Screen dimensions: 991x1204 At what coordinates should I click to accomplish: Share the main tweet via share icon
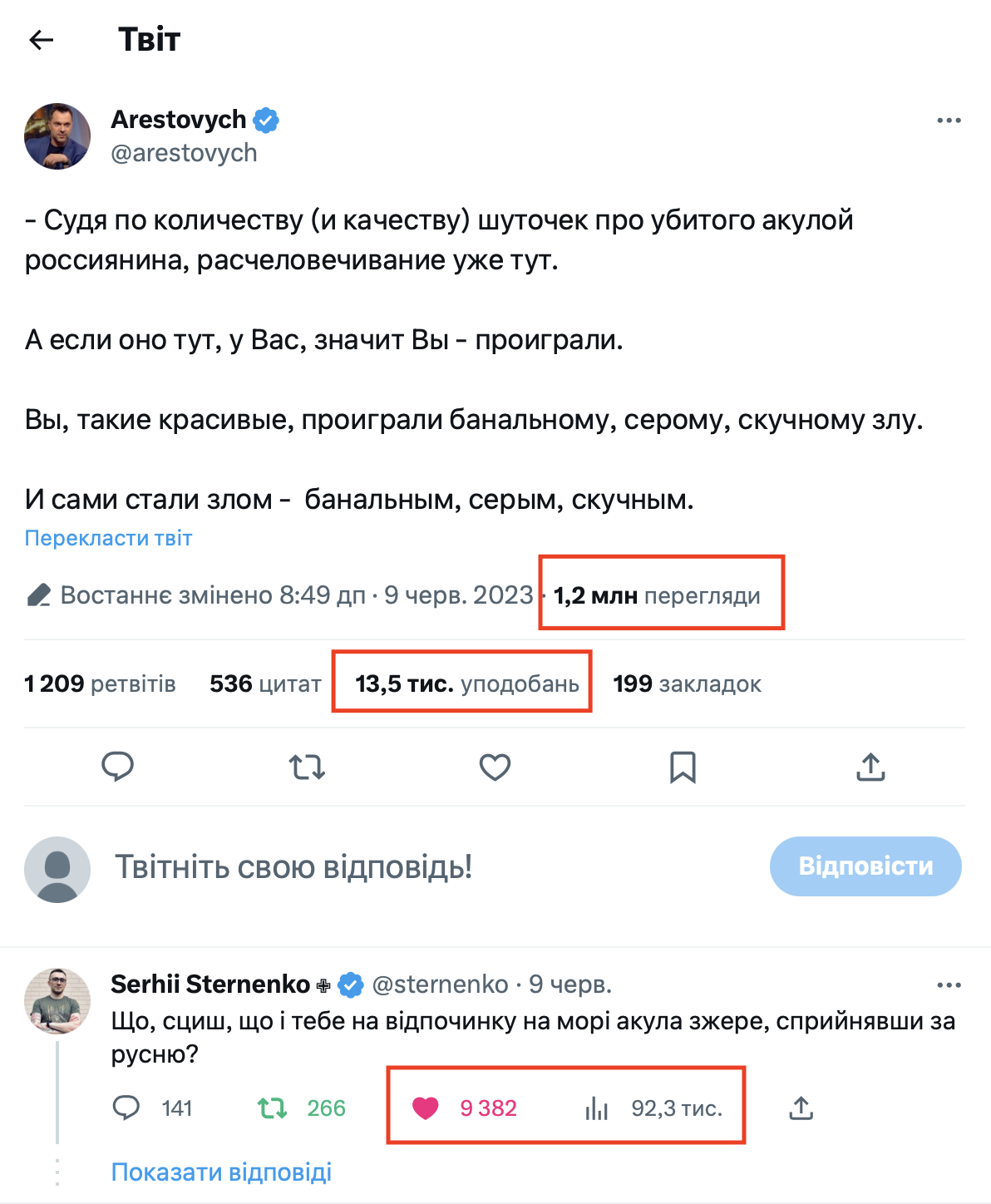tap(870, 767)
